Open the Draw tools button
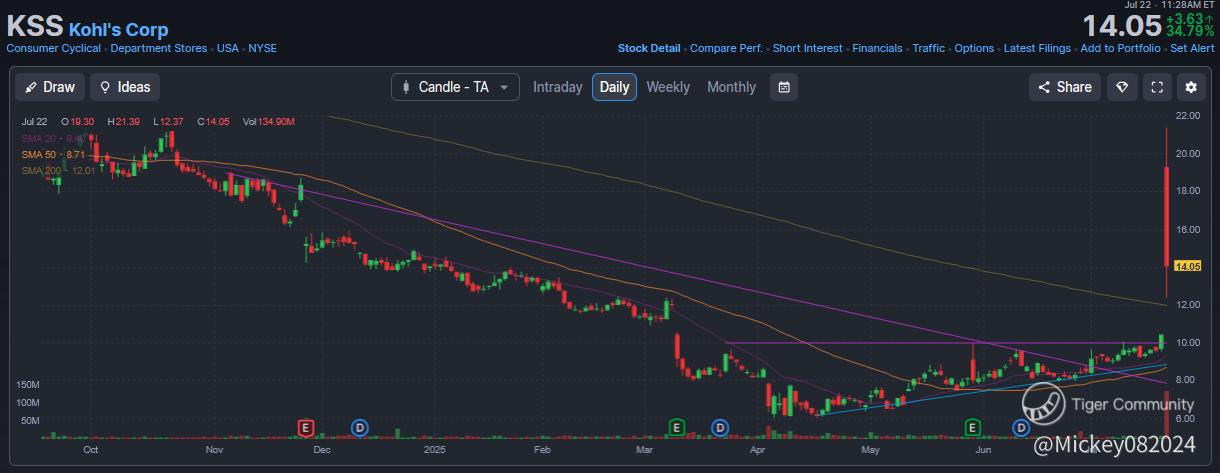1220x473 pixels. coord(50,87)
